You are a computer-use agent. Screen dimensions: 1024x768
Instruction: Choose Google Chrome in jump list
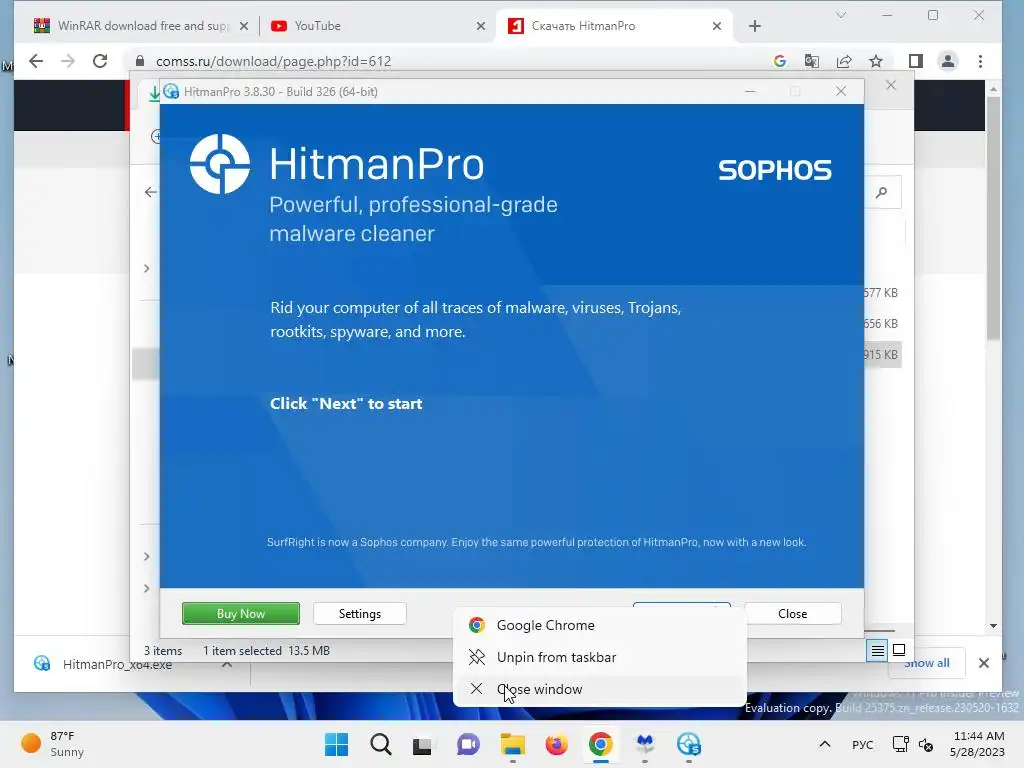click(600, 625)
